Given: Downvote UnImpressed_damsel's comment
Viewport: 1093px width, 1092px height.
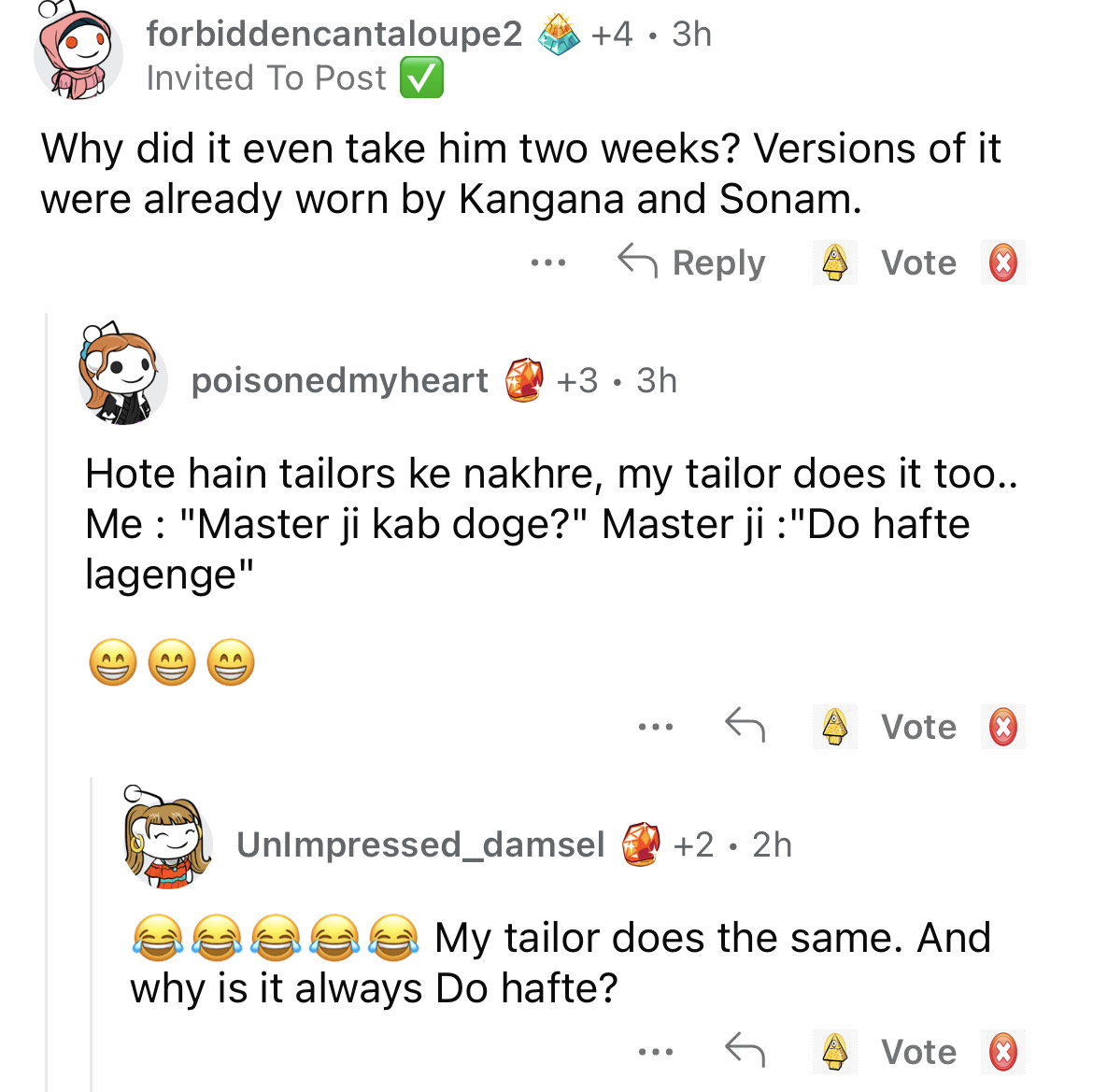Looking at the screenshot, I should 1002,1052.
